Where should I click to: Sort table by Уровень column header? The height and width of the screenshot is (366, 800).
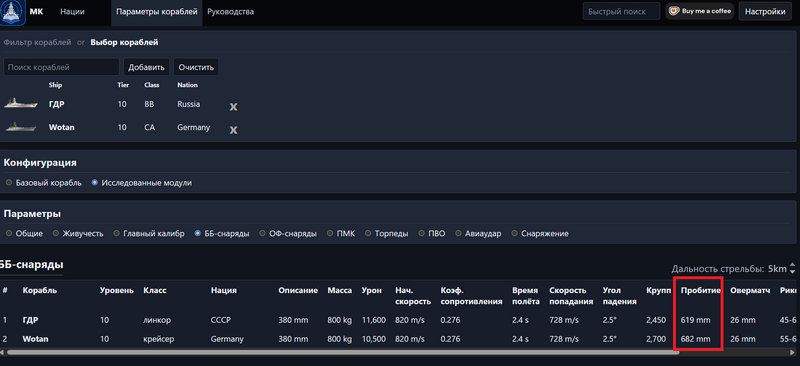coord(117,290)
